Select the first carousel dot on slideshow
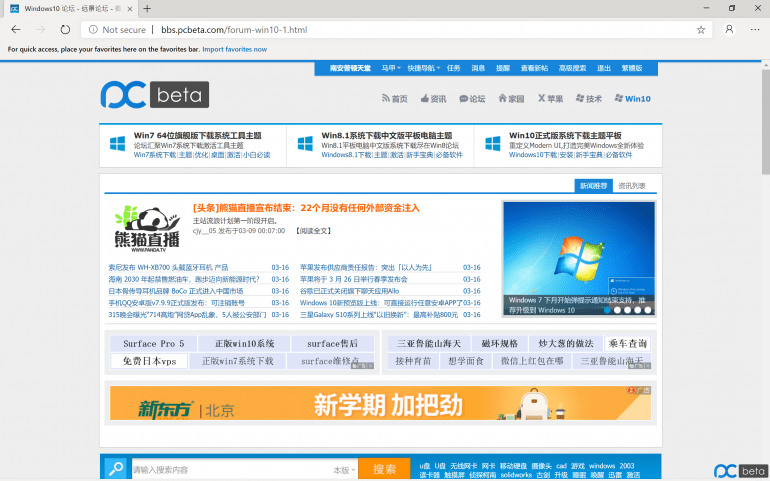Image resolution: width=770 pixels, height=481 pixels. point(607,310)
